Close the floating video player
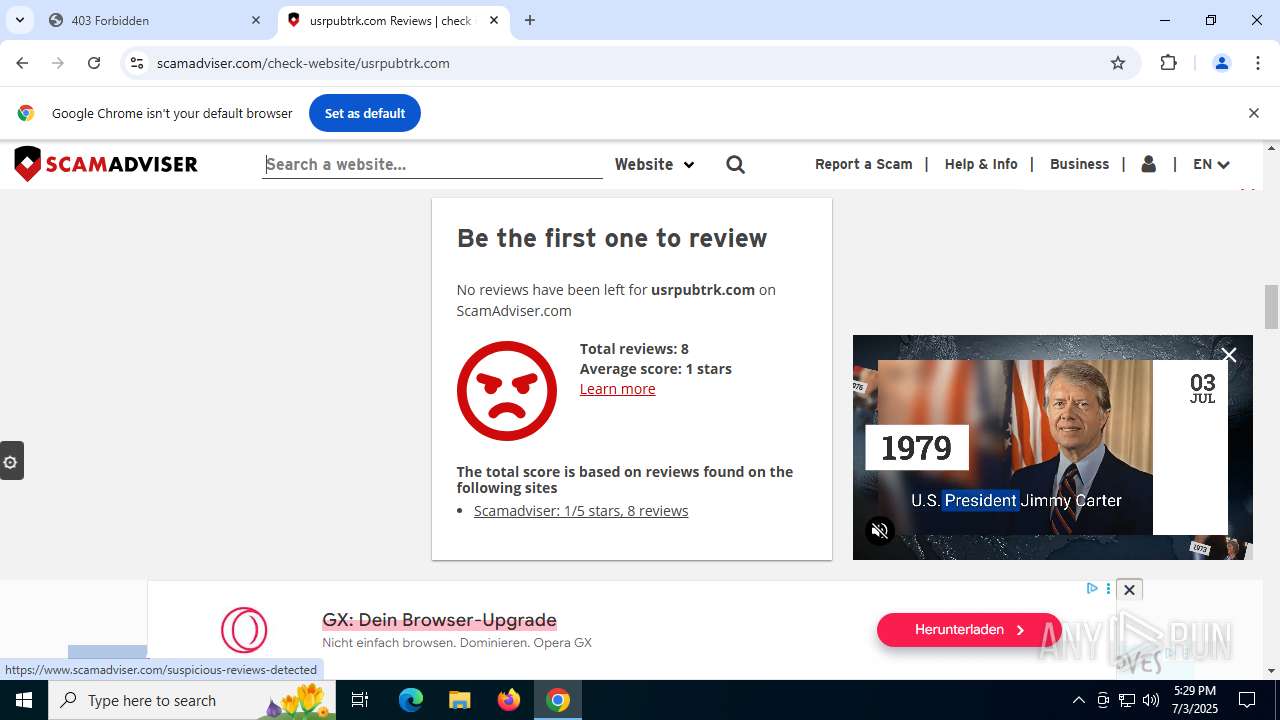This screenshot has width=1280, height=720. (x=1229, y=355)
